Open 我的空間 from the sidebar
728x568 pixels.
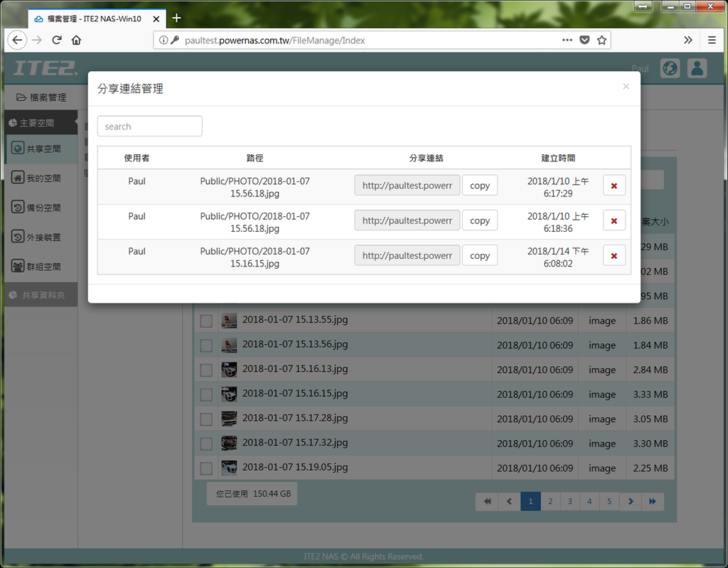click(38, 178)
